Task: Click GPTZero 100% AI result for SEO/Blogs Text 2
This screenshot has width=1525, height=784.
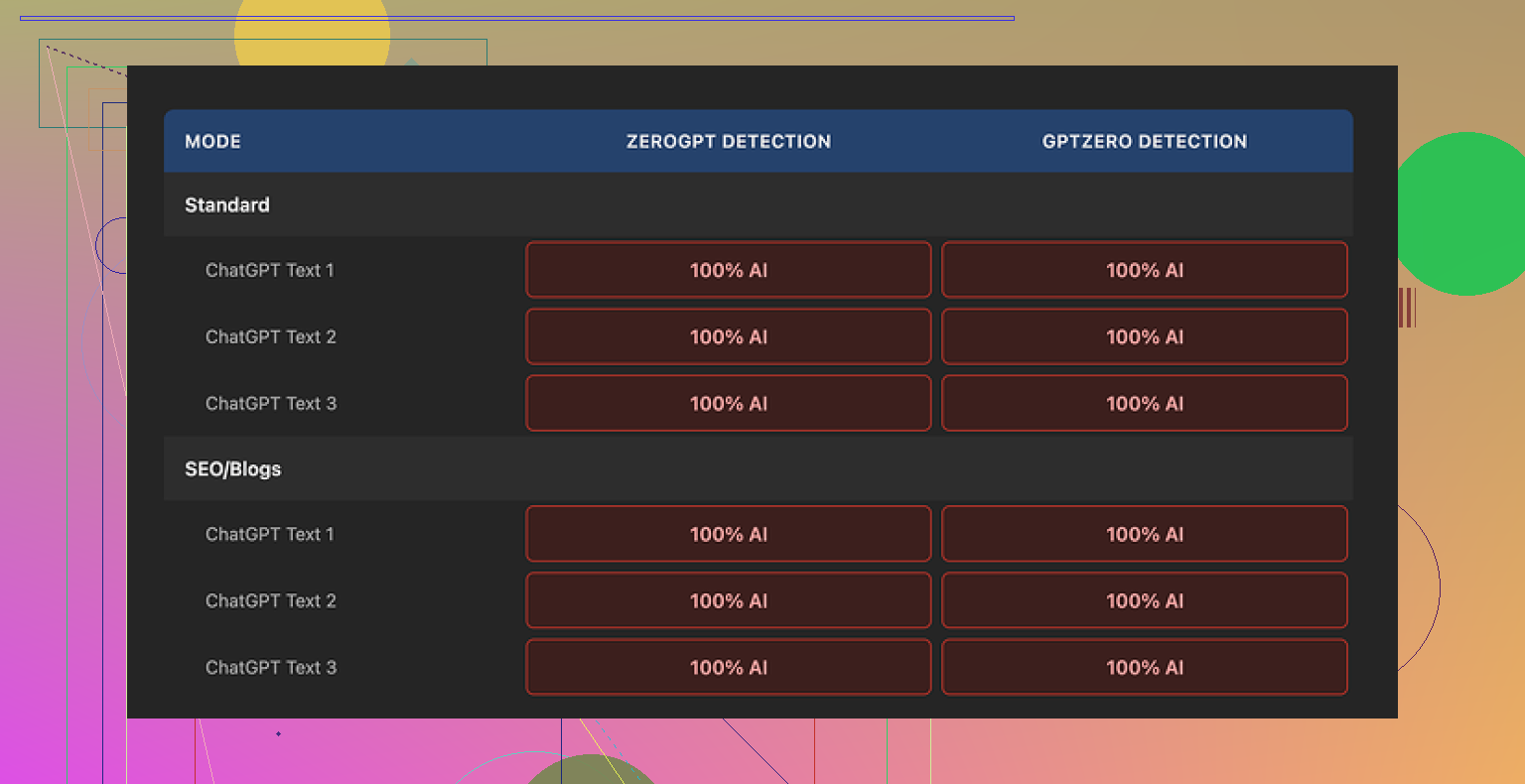Action: (x=1144, y=601)
